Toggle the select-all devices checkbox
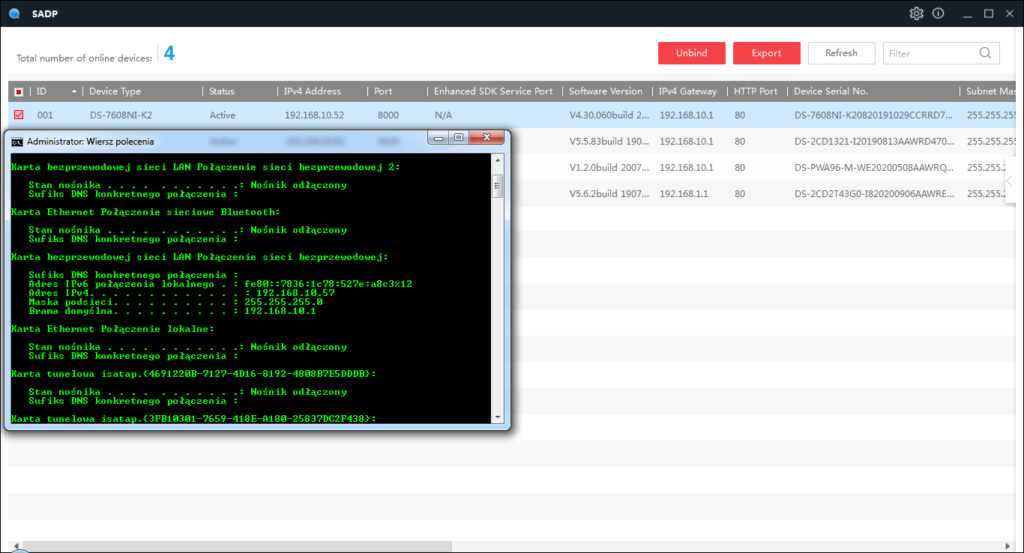The width and height of the screenshot is (1024, 553). (19, 91)
